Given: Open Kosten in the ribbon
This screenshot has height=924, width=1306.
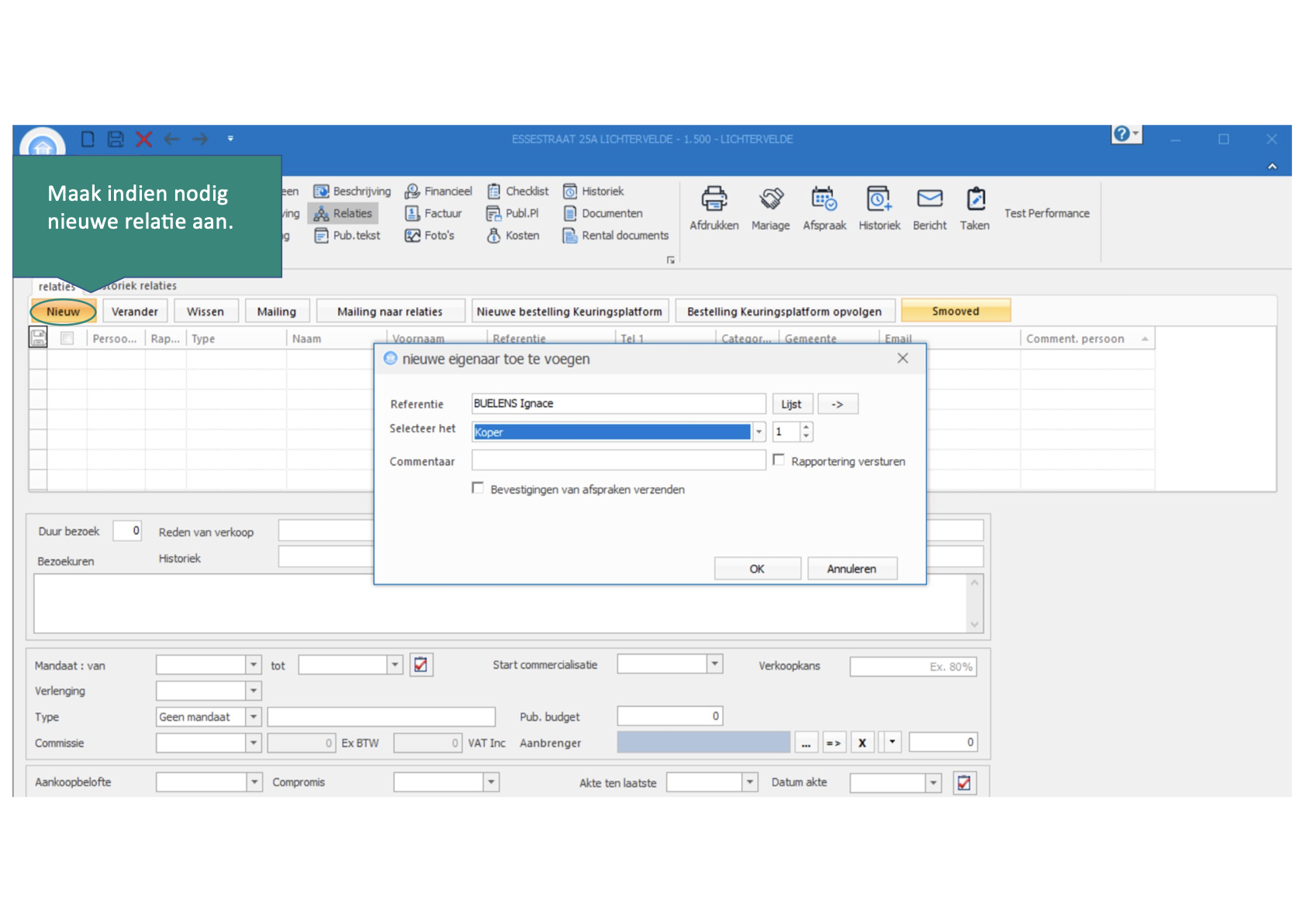Looking at the screenshot, I should pos(513,235).
